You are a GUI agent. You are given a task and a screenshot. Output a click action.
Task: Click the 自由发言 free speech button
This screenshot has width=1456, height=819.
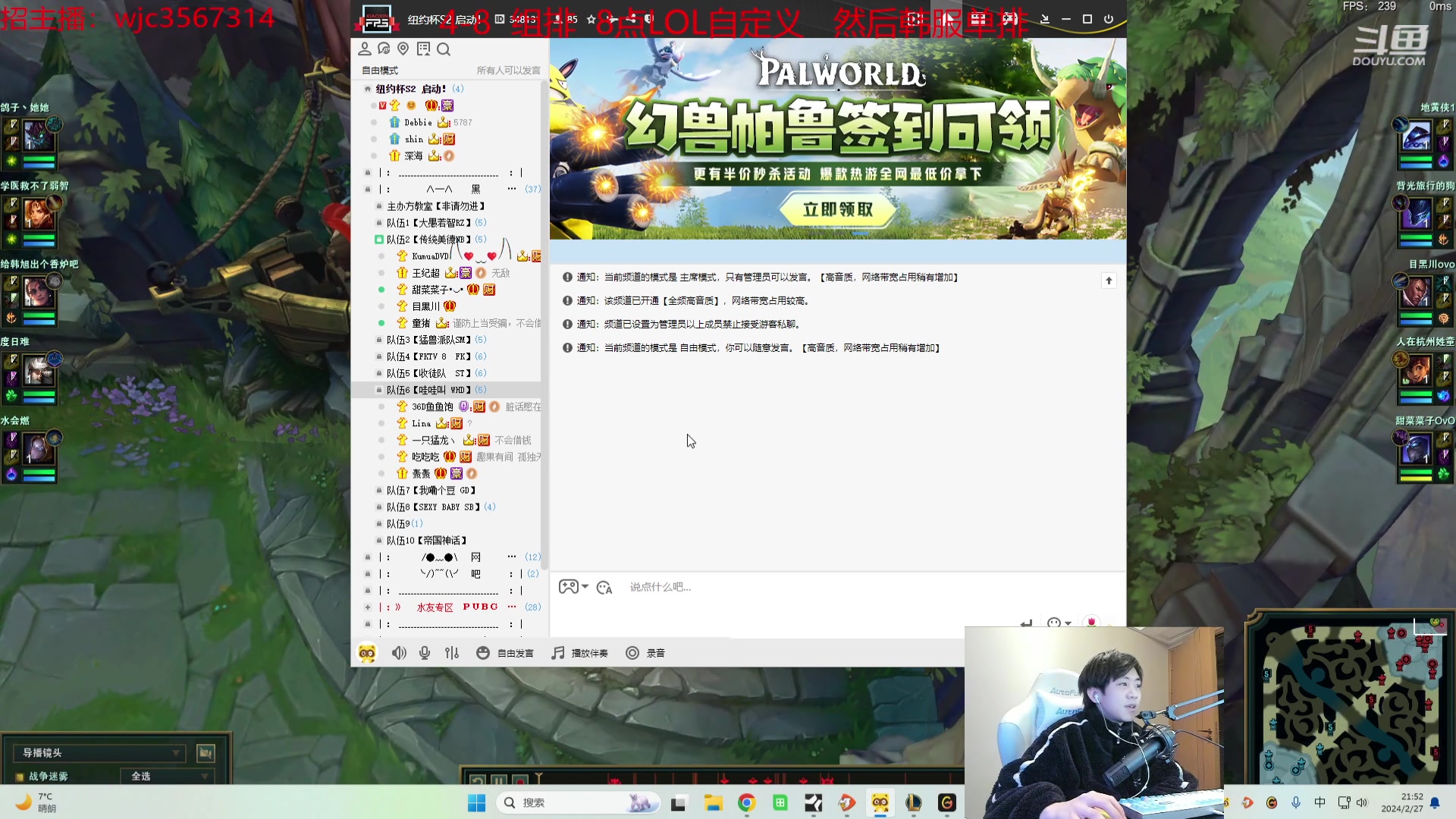coord(505,653)
